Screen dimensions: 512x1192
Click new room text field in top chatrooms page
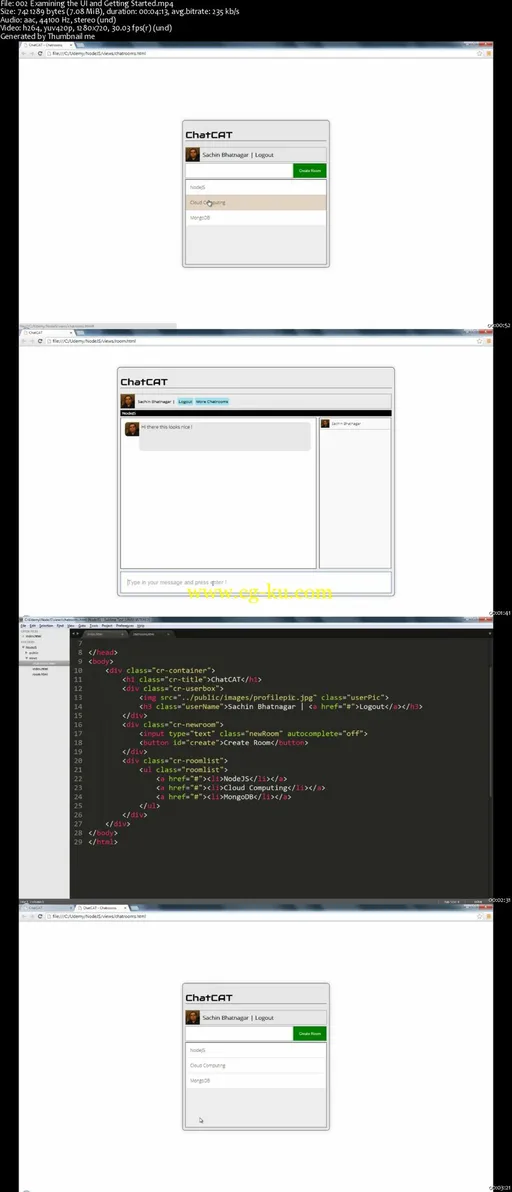pyautogui.click(x=239, y=171)
